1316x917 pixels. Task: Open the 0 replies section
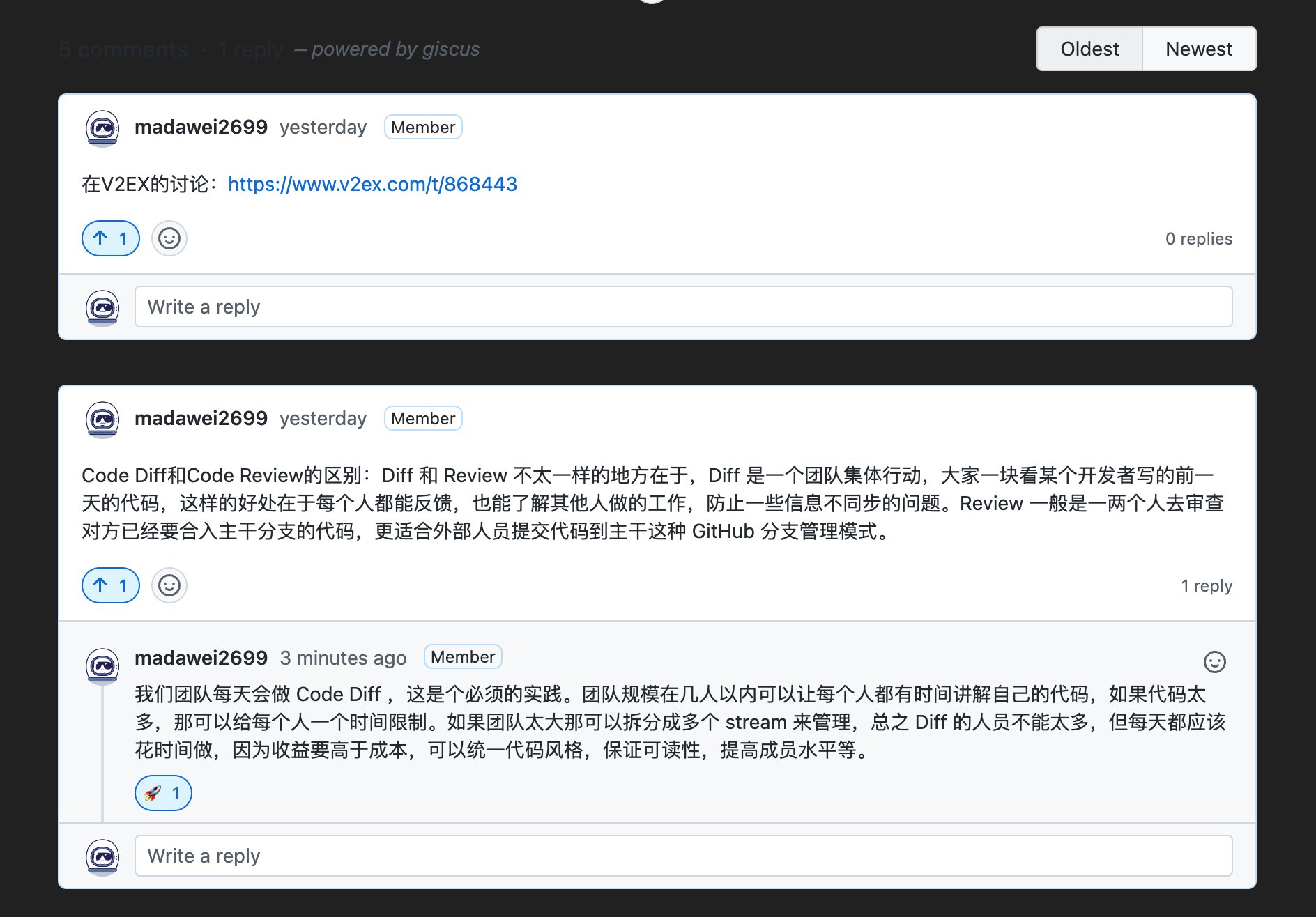pyautogui.click(x=1199, y=238)
